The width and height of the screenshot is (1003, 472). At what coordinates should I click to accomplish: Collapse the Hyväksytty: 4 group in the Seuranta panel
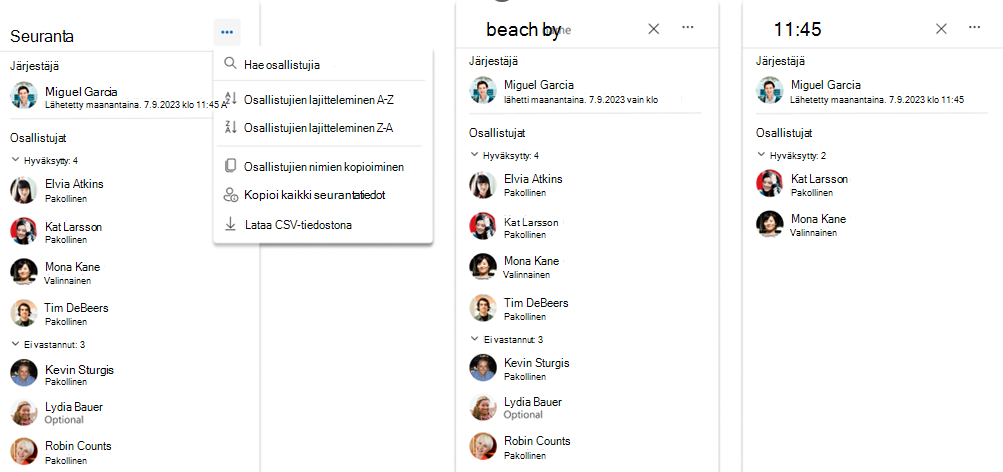15,160
